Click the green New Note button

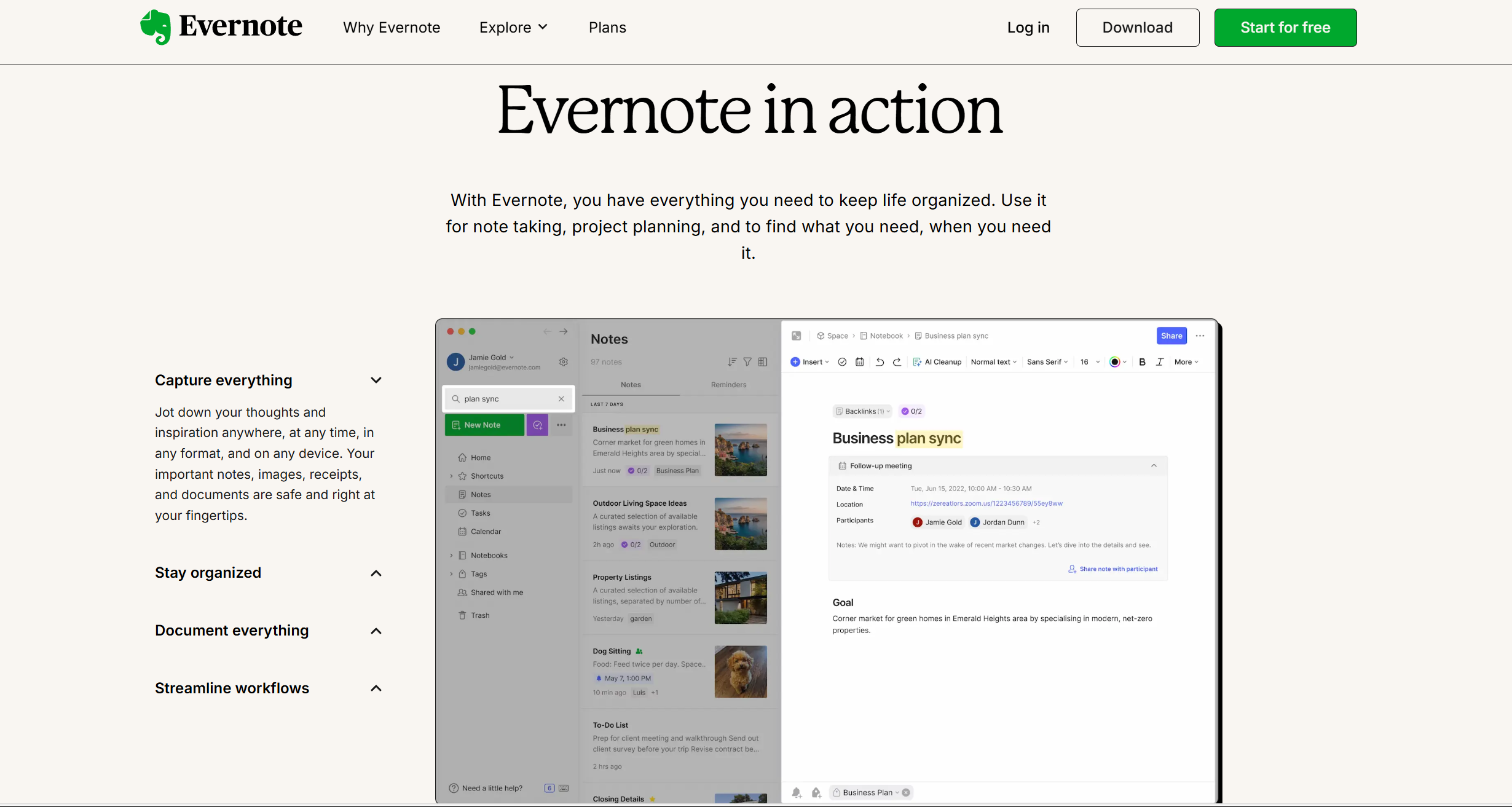(484, 425)
